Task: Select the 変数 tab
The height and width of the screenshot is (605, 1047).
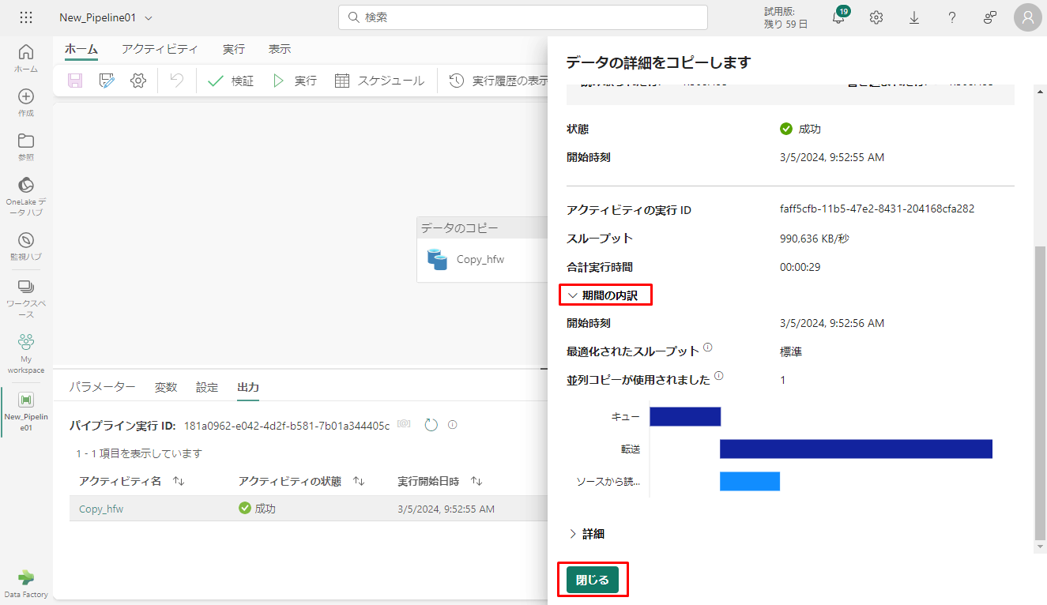Action: click(165, 387)
